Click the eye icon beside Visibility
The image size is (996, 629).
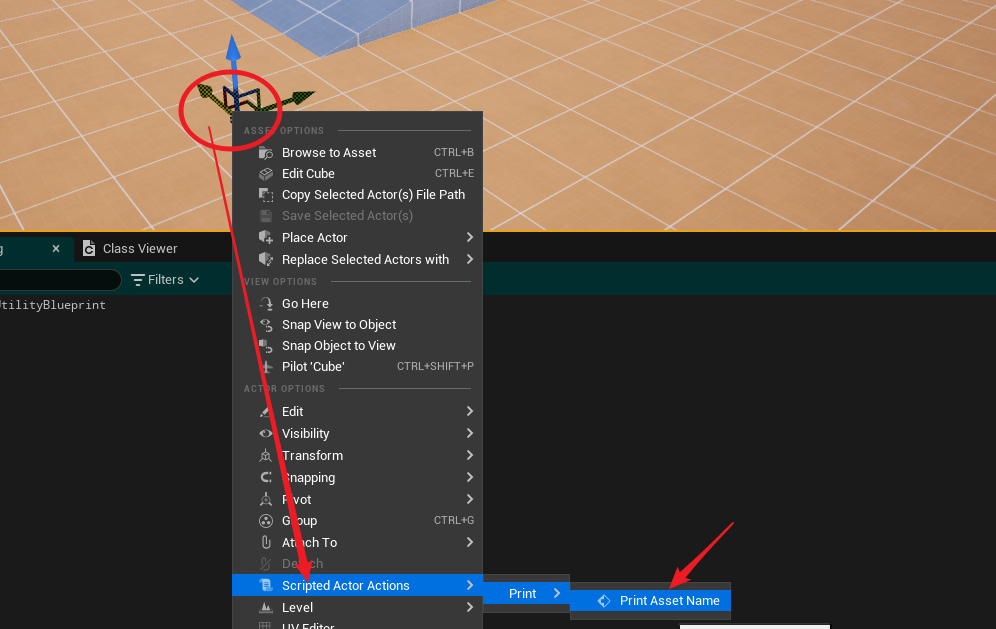click(x=267, y=433)
